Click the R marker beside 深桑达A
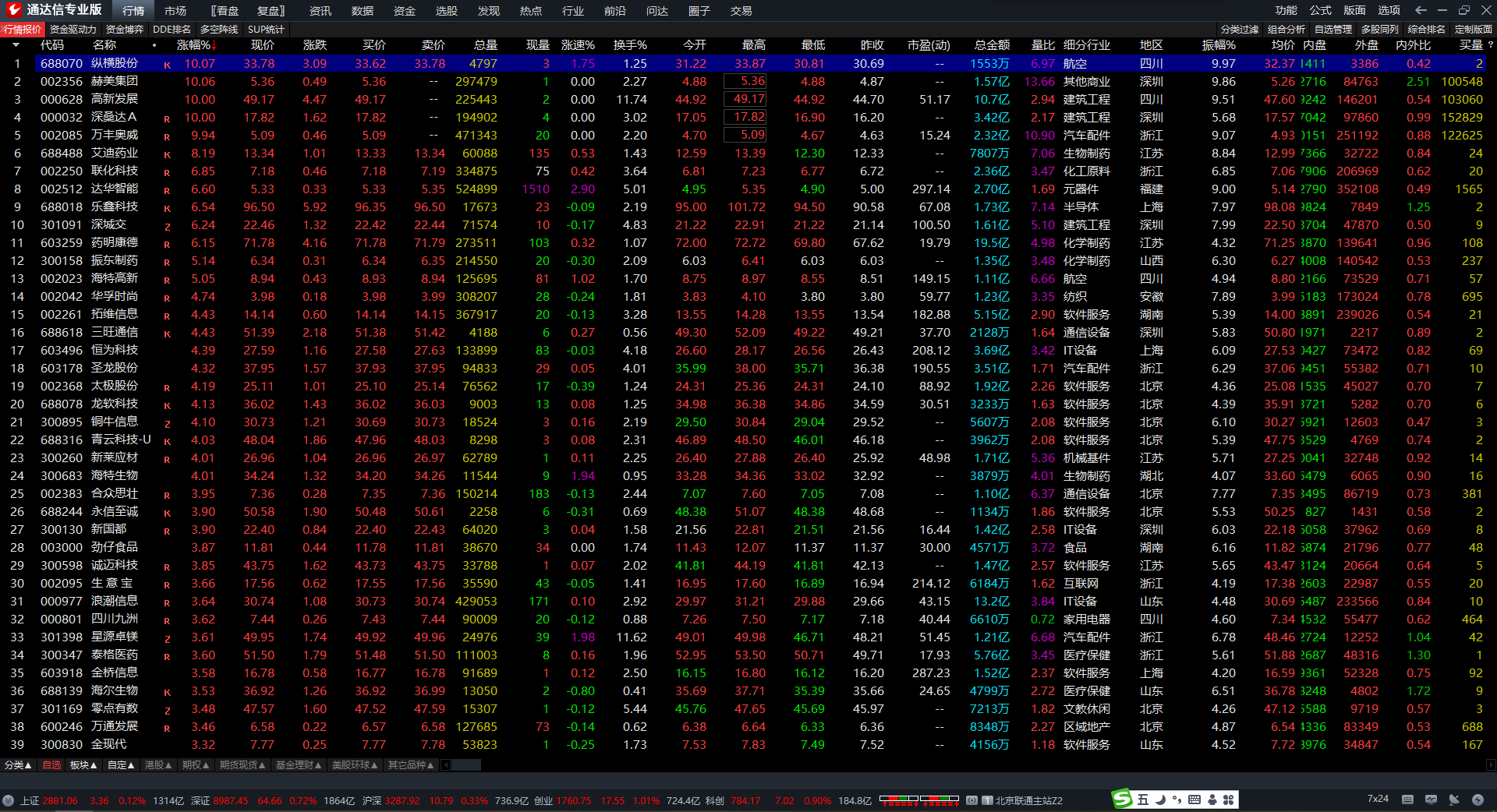This screenshot has width=1497, height=812. coord(167,119)
